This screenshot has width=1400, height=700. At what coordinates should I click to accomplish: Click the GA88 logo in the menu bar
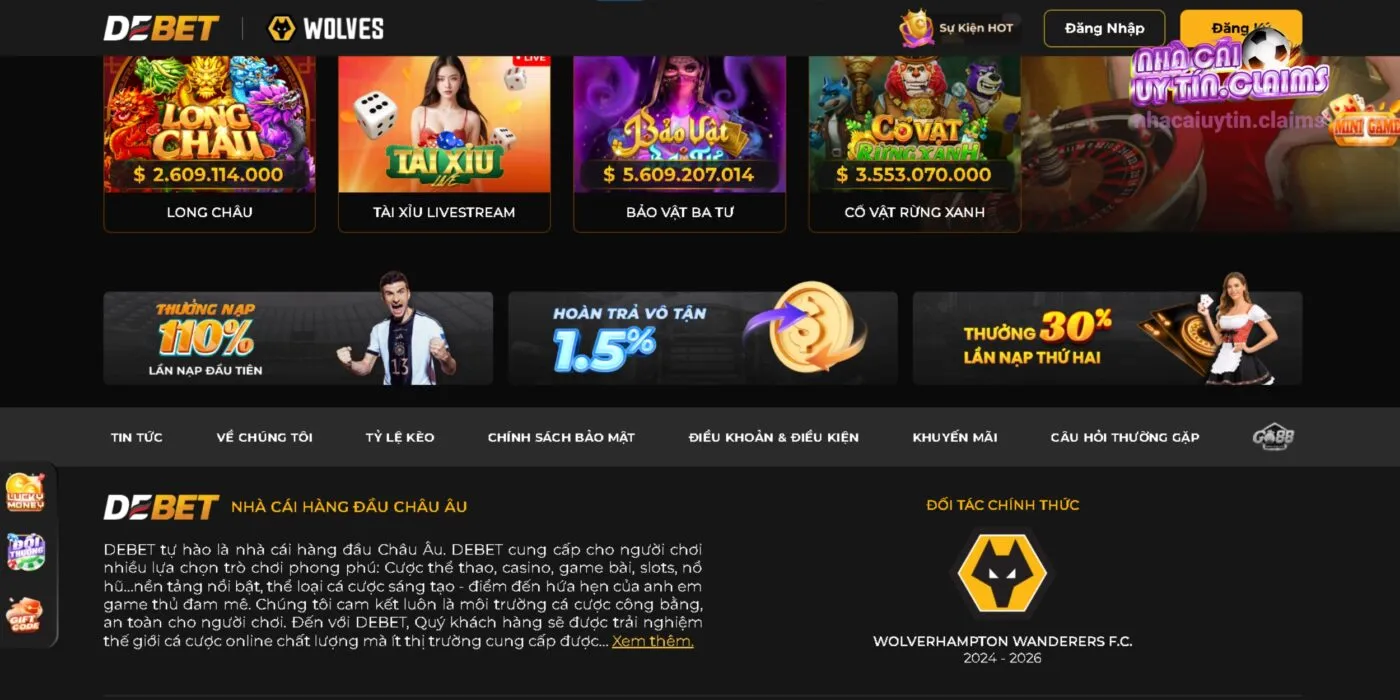(x=1273, y=437)
